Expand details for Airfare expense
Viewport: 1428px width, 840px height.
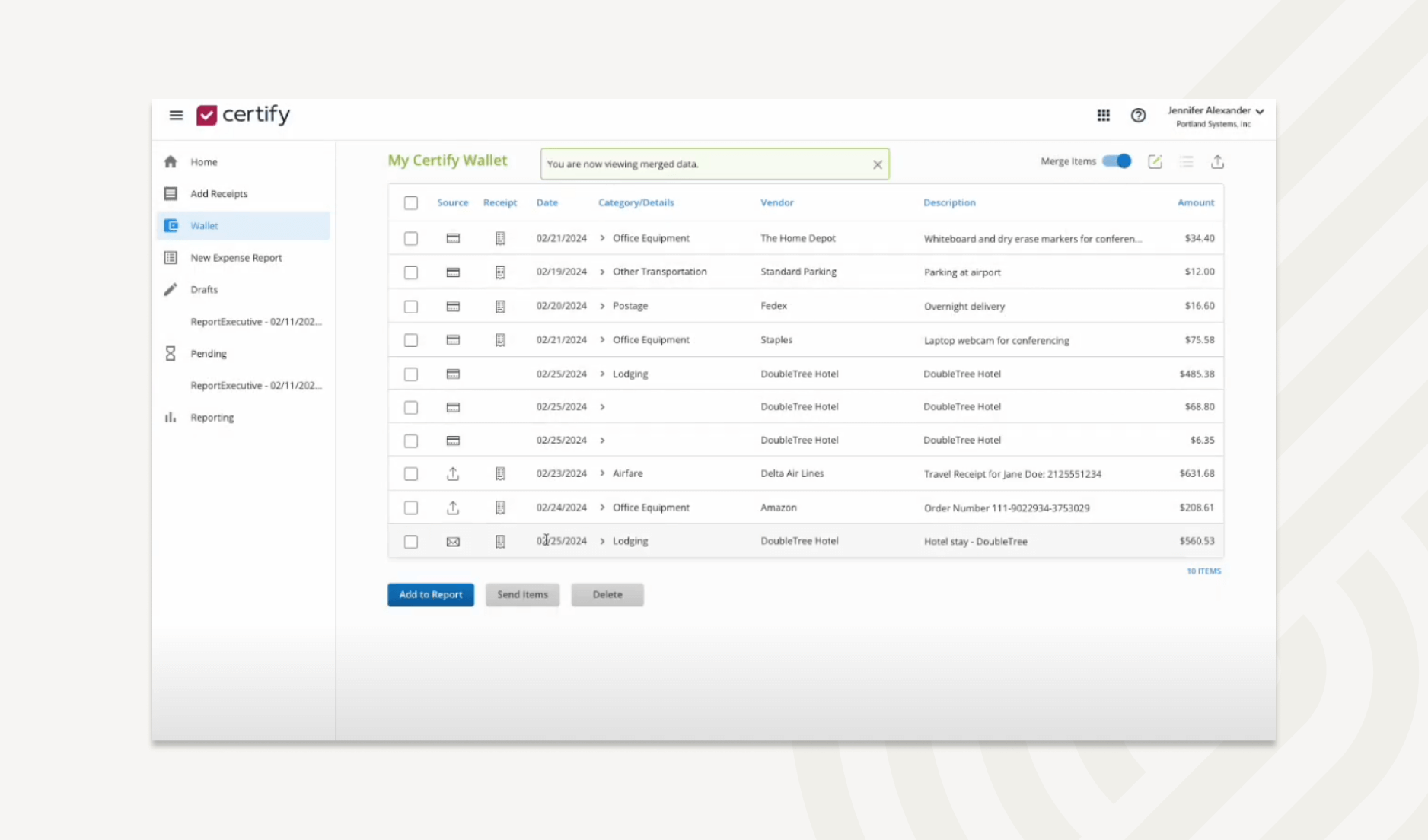click(x=602, y=473)
